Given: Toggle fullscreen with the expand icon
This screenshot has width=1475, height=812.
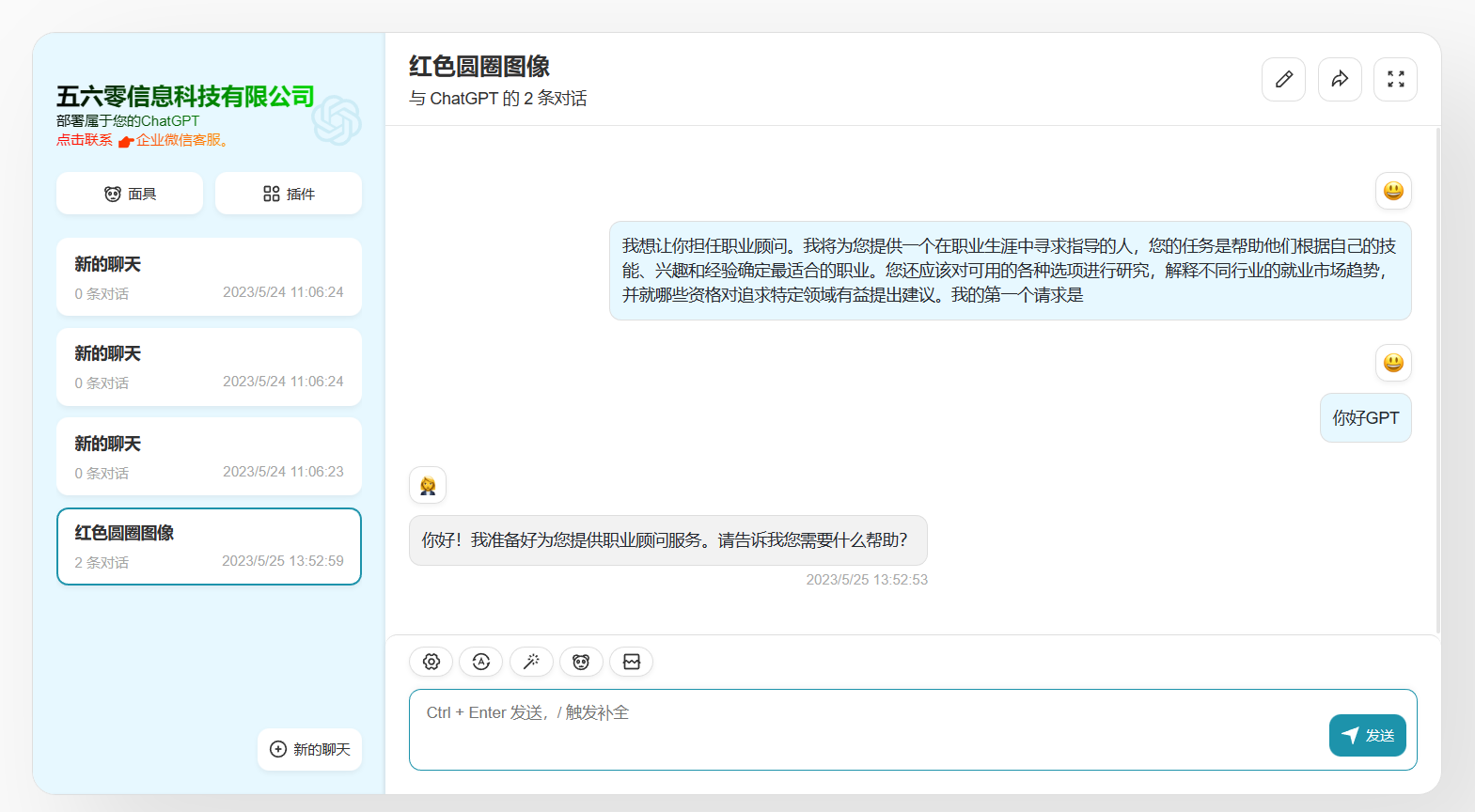Looking at the screenshot, I should point(1395,80).
